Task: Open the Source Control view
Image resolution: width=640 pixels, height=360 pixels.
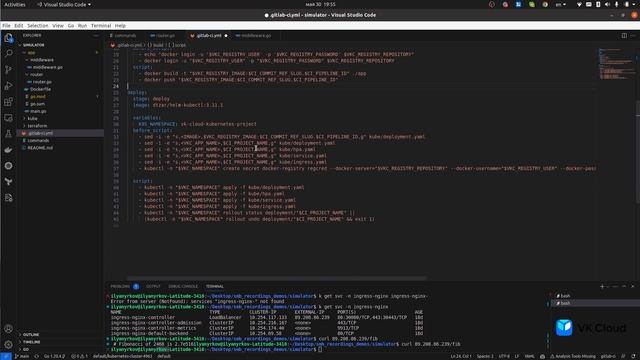Action: pyautogui.click(x=8, y=69)
